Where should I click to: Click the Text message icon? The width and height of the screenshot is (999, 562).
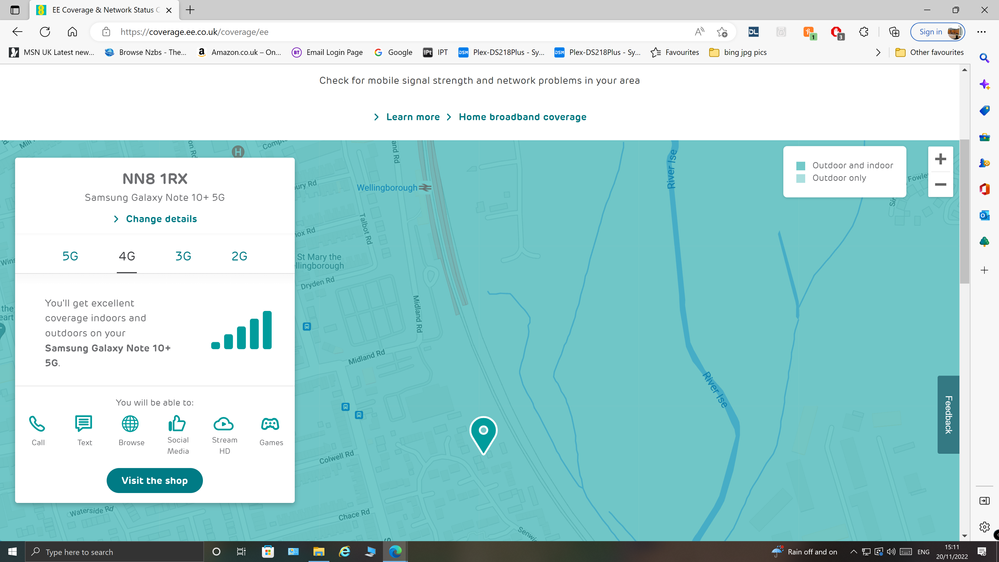point(83,424)
